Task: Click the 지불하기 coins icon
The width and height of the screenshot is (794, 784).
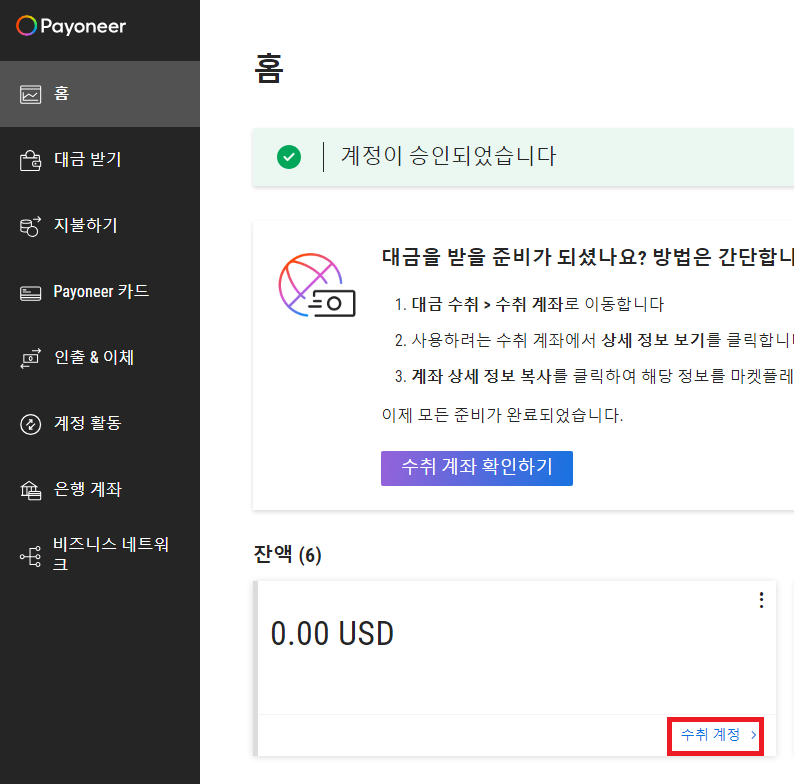Action: tap(30, 226)
